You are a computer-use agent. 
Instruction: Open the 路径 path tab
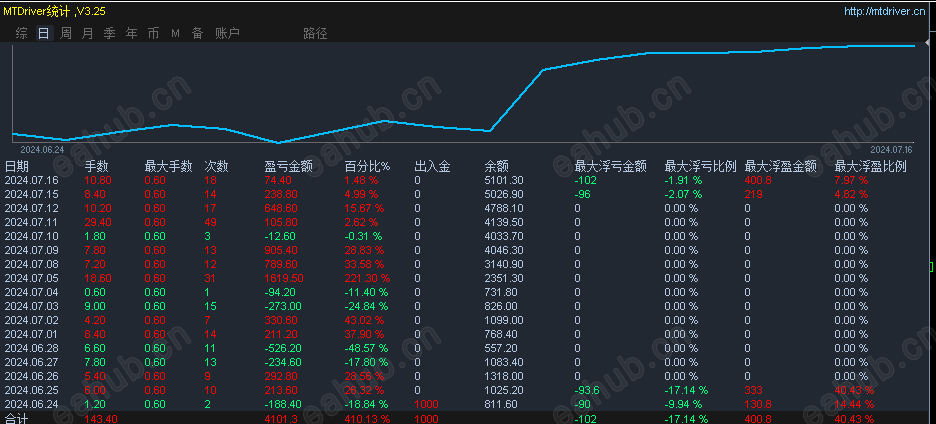pyautogui.click(x=315, y=33)
